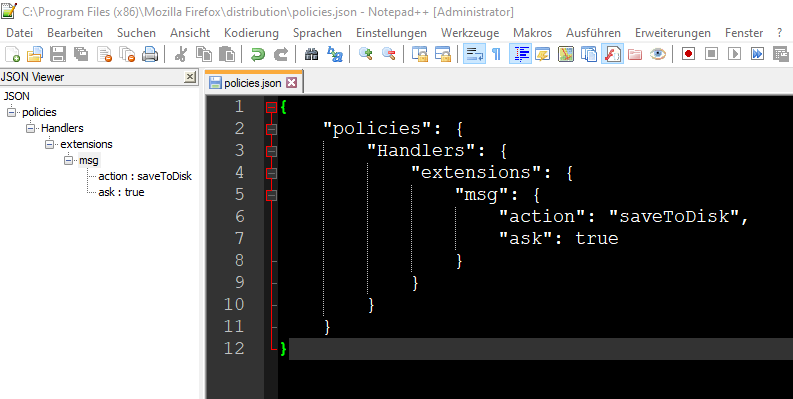The width and height of the screenshot is (793, 399).
Task: Select the JSON root tree item
Action: pos(17,96)
